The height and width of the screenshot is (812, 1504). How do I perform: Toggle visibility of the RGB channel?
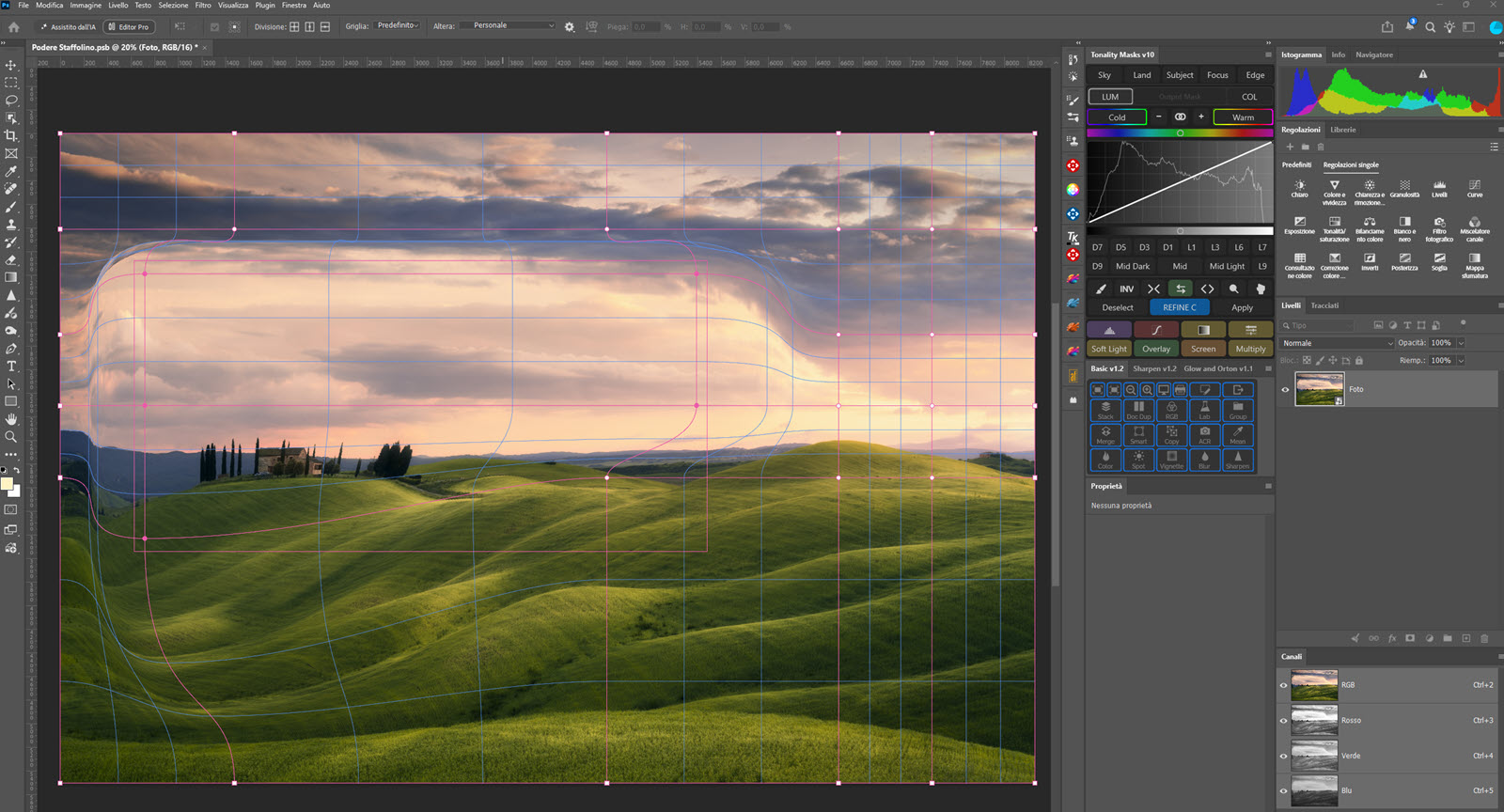tap(1283, 685)
